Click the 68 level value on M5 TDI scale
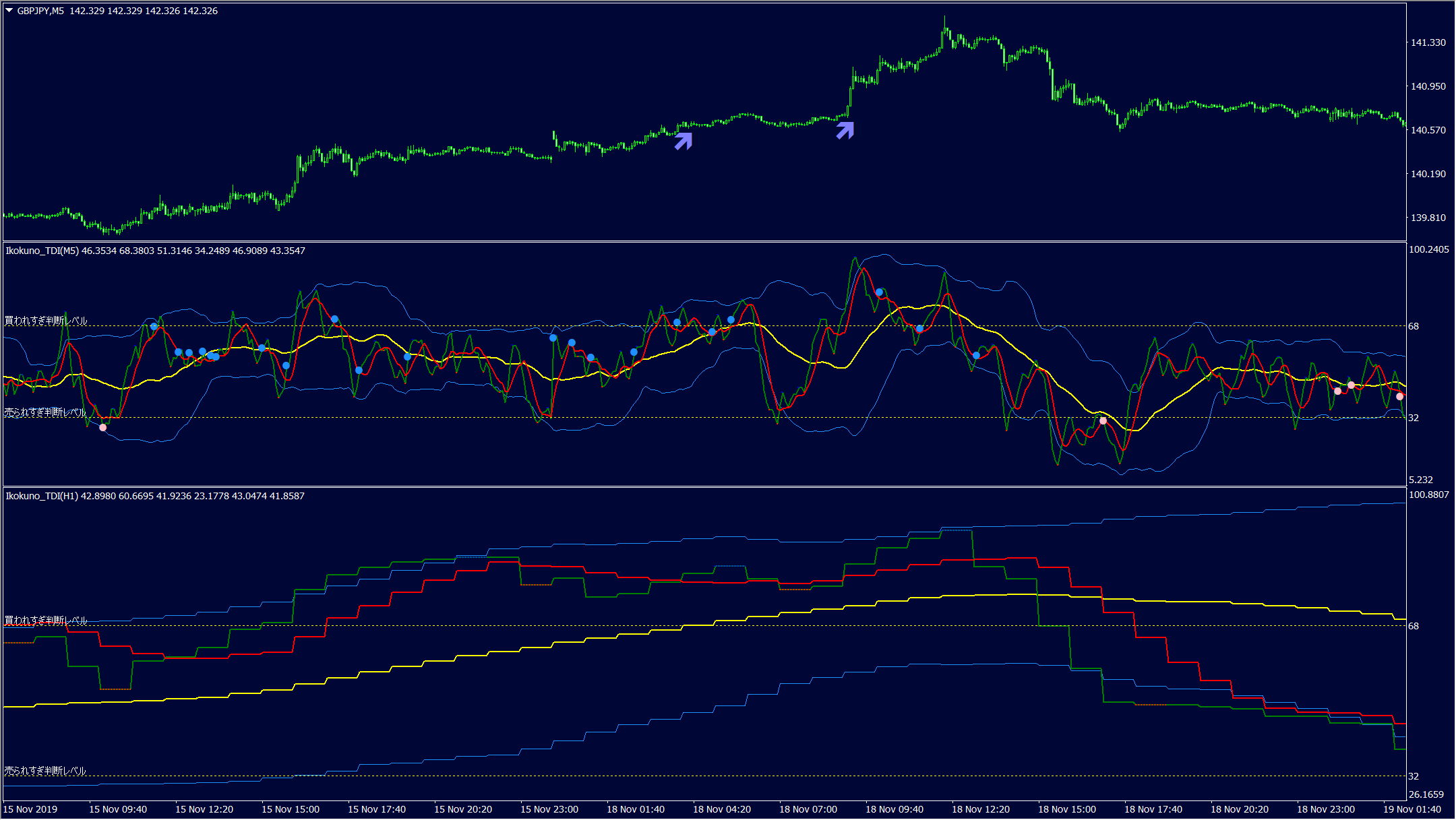Image resolution: width=1456 pixels, height=820 pixels. coord(1414,326)
